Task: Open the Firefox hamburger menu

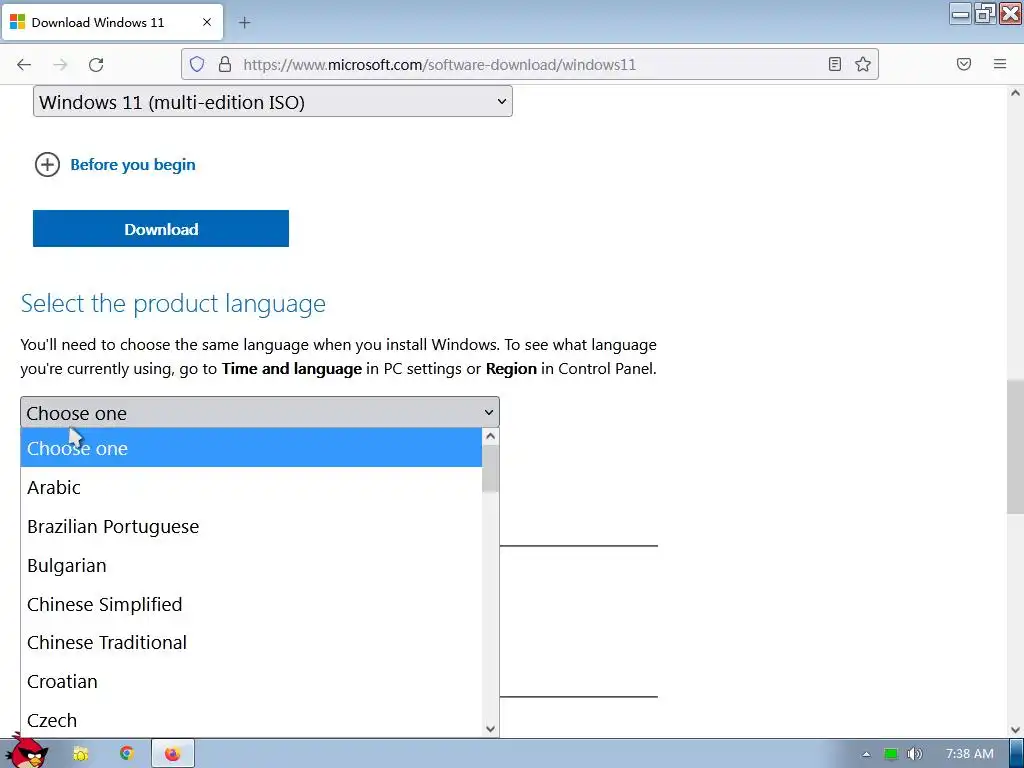Action: pyautogui.click(x=1000, y=64)
